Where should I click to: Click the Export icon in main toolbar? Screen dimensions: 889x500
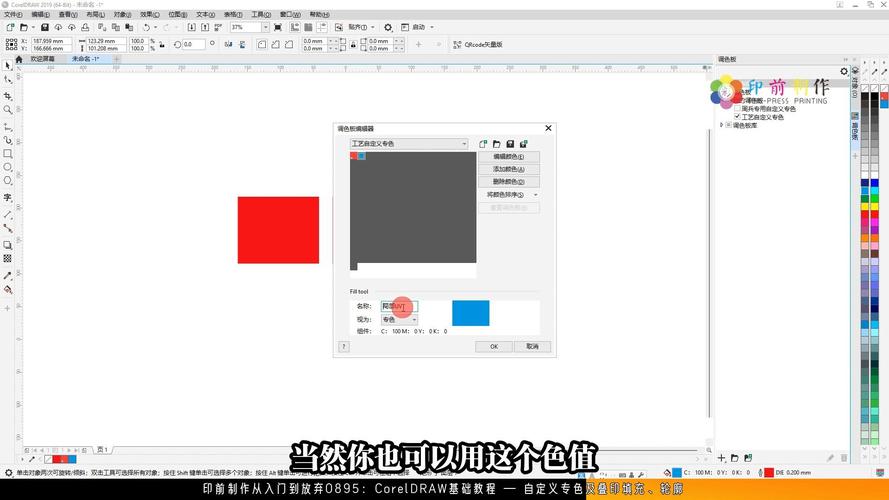(205, 27)
